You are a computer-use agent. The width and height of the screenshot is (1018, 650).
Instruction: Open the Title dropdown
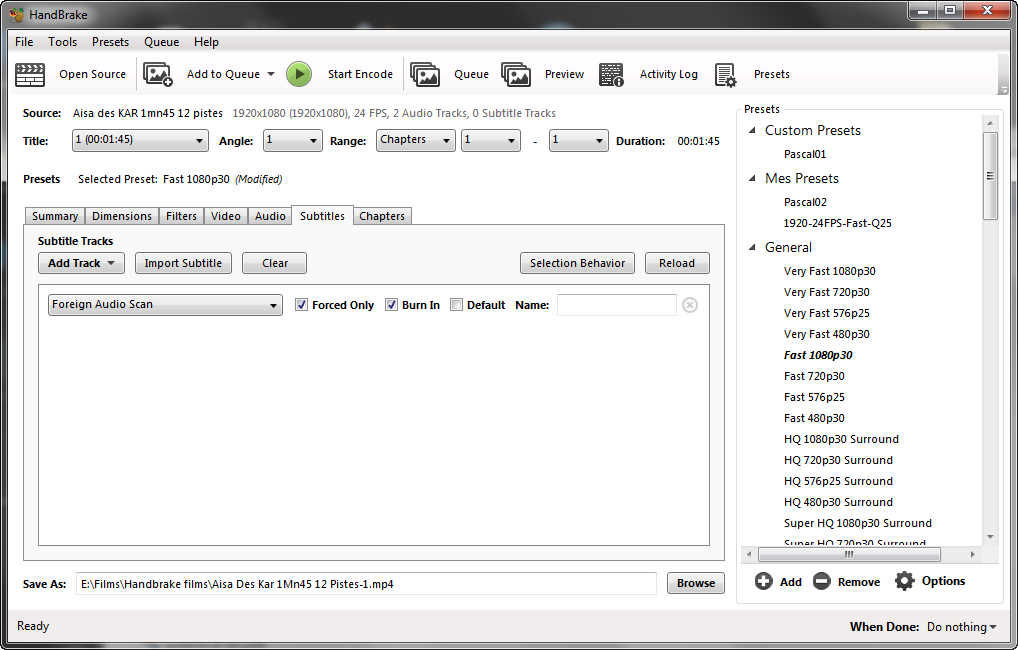click(140, 140)
